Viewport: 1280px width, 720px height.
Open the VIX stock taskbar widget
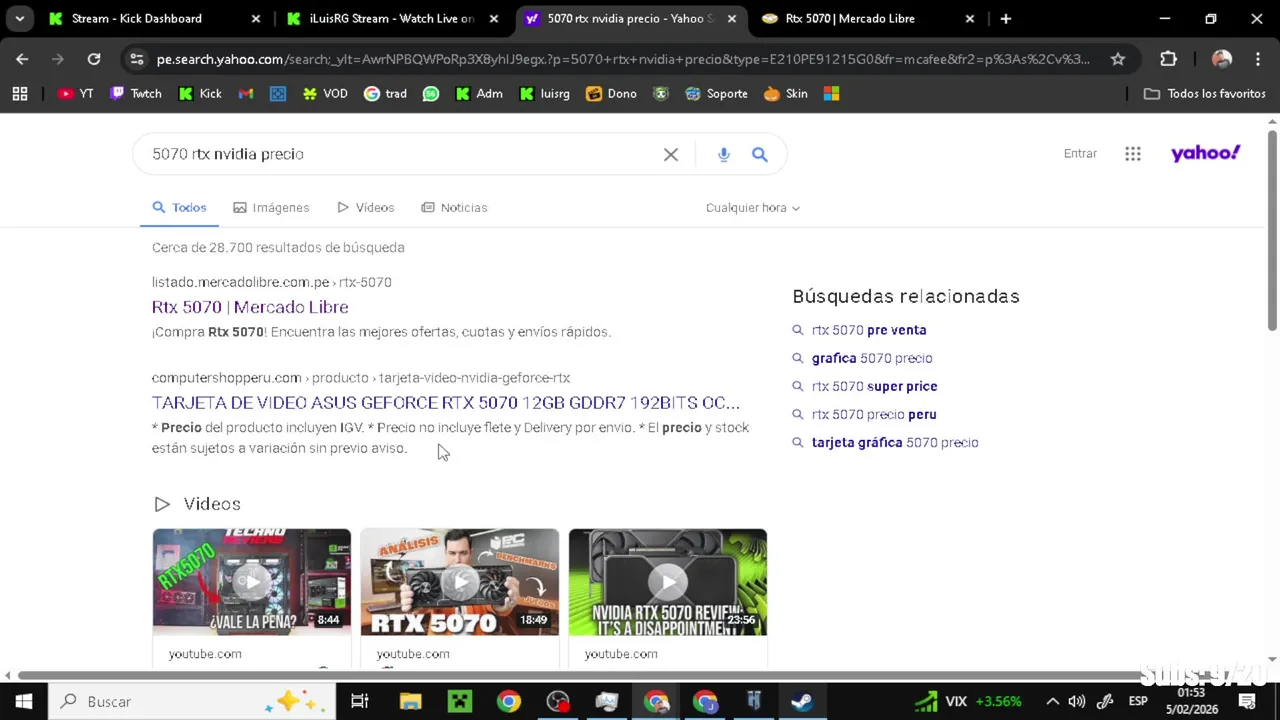tap(968, 701)
